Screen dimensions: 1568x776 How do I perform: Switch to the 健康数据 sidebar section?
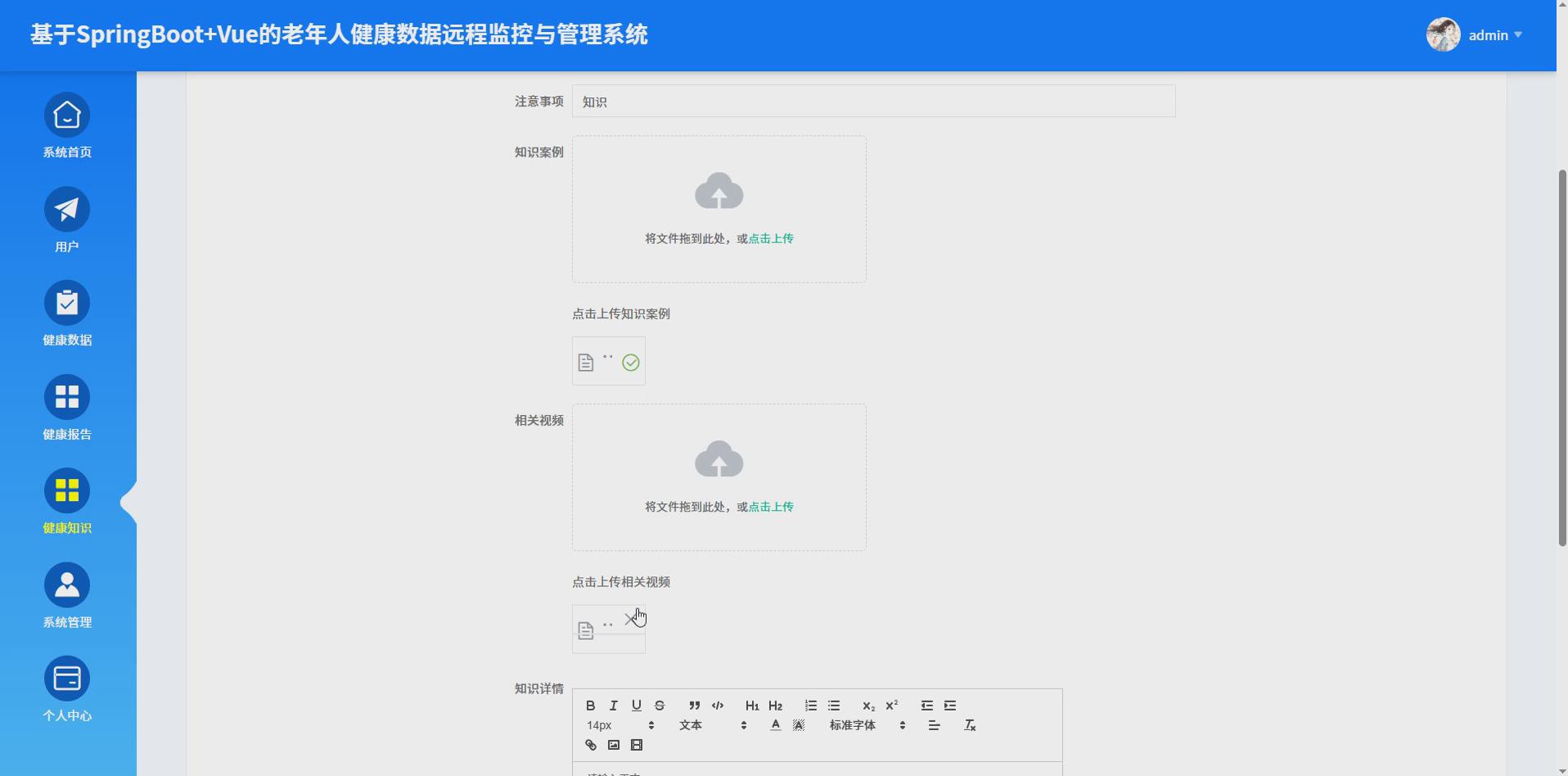coord(67,314)
